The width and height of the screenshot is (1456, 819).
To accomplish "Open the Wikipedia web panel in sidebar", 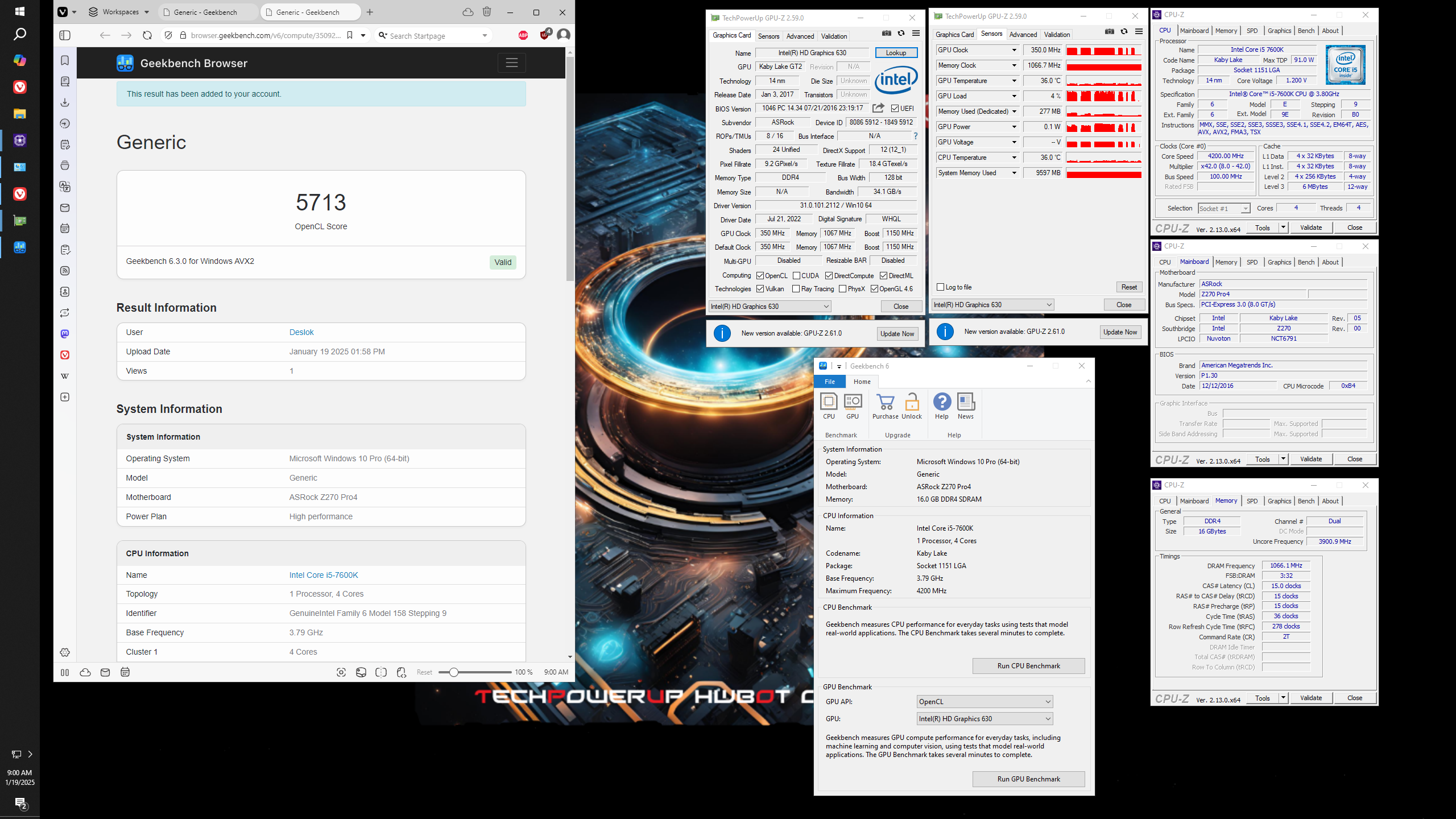I will (65, 376).
